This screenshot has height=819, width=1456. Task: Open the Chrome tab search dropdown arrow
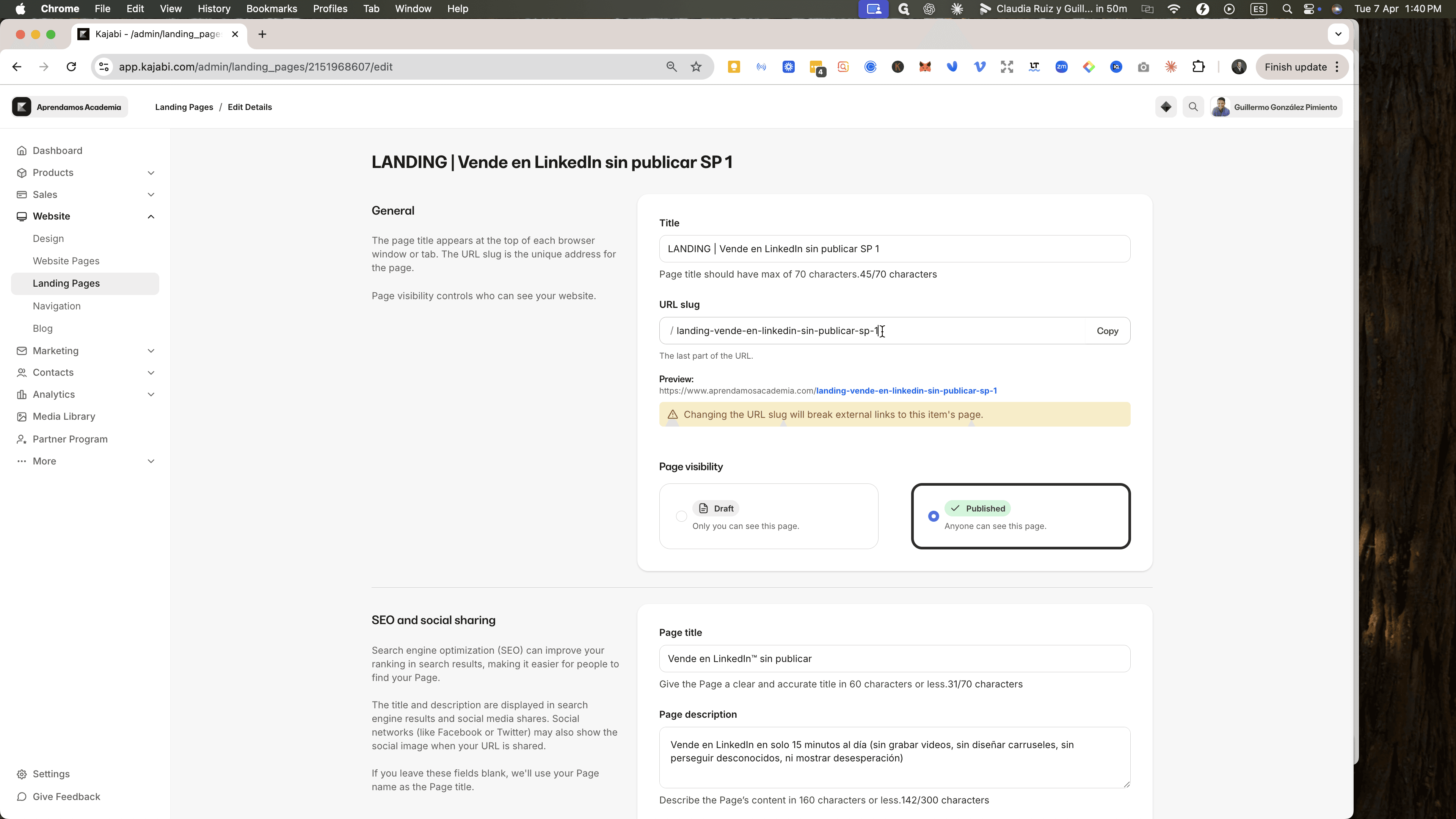(1337, 34)
